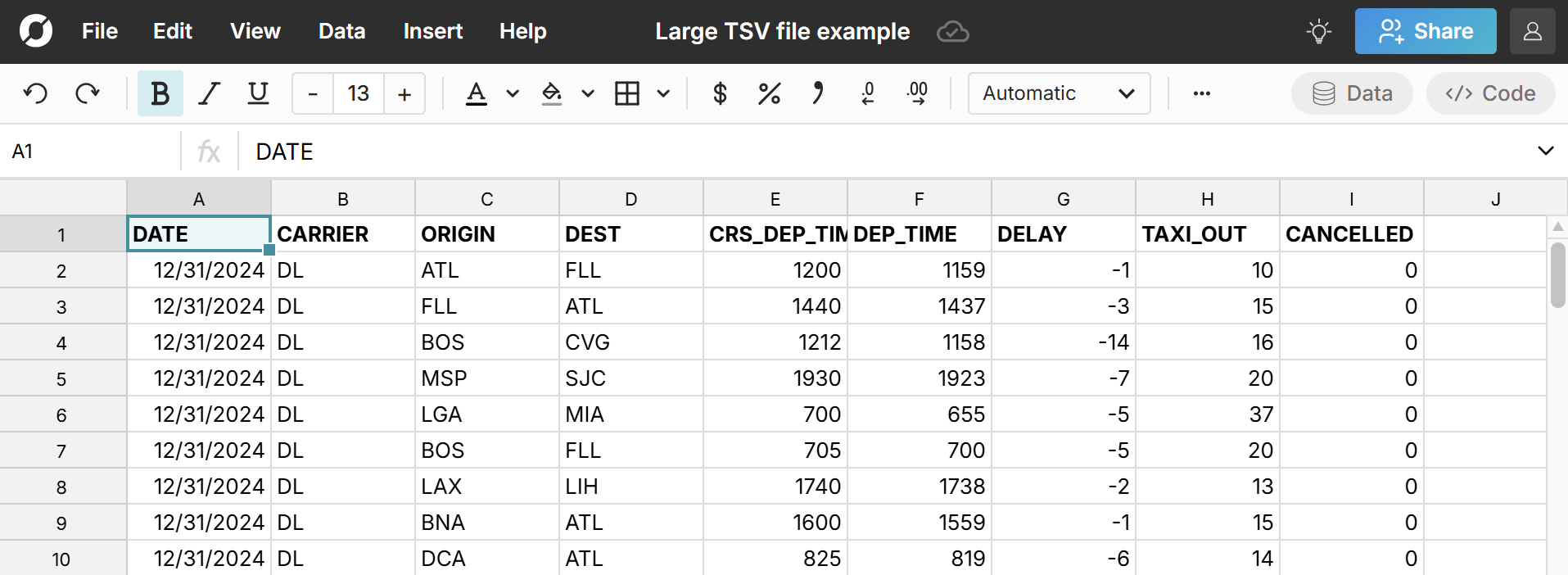Format cell as currency with dollar icon
1568x575 pixels.
[720, 93]
